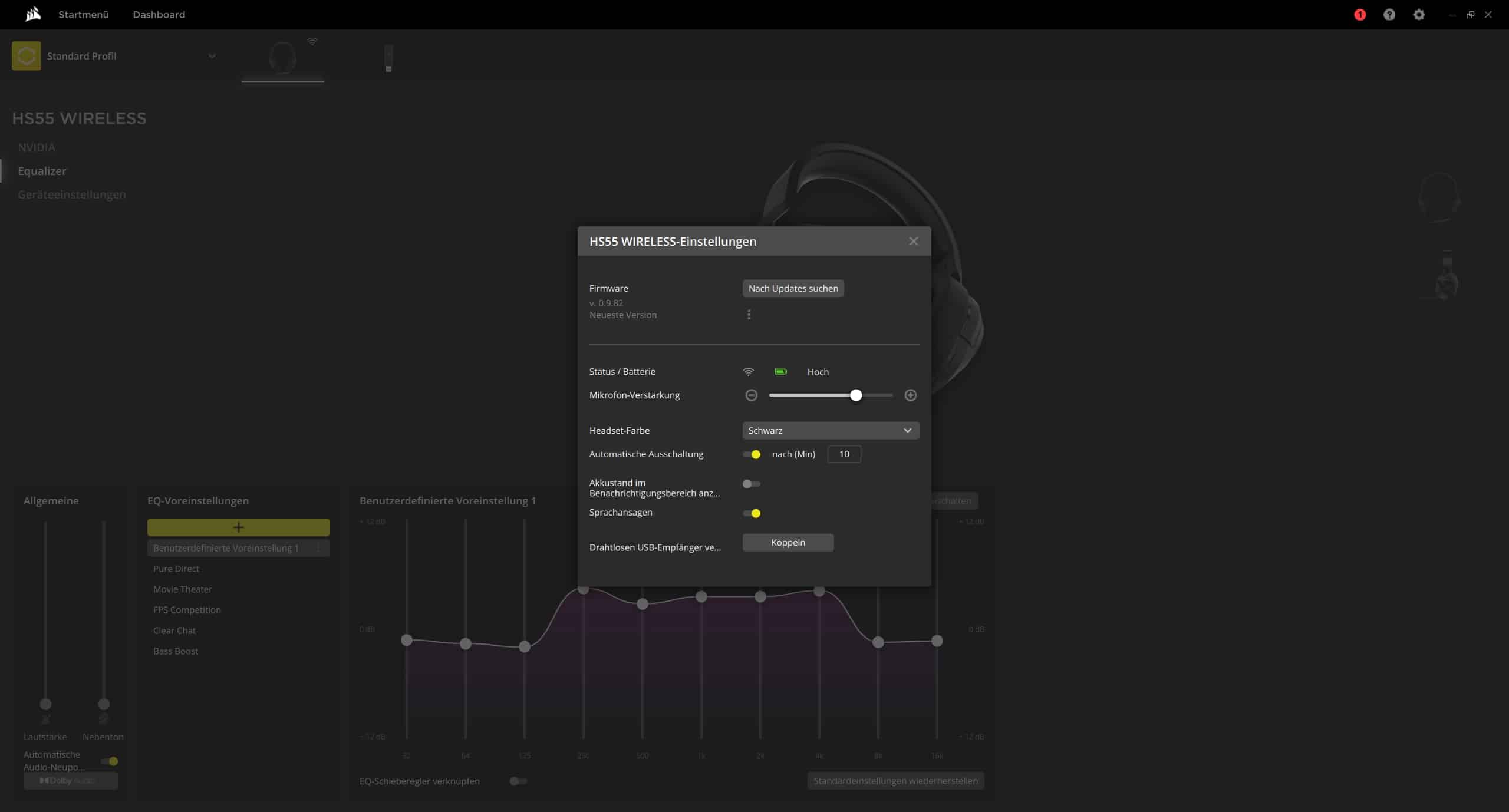This screenshot has width=1509, height=812.
Task: Select the USB receiver dongle icon
Action: point(388,58)
